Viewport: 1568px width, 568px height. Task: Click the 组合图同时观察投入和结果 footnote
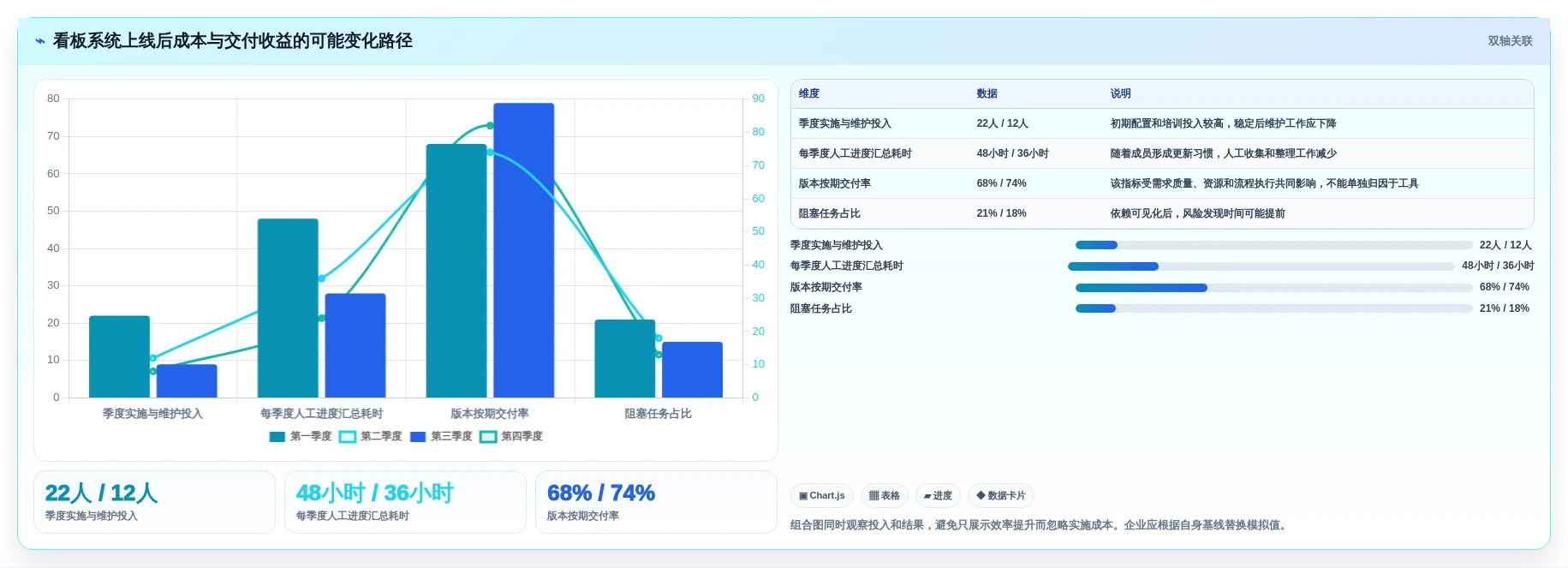pos(1039,525)
